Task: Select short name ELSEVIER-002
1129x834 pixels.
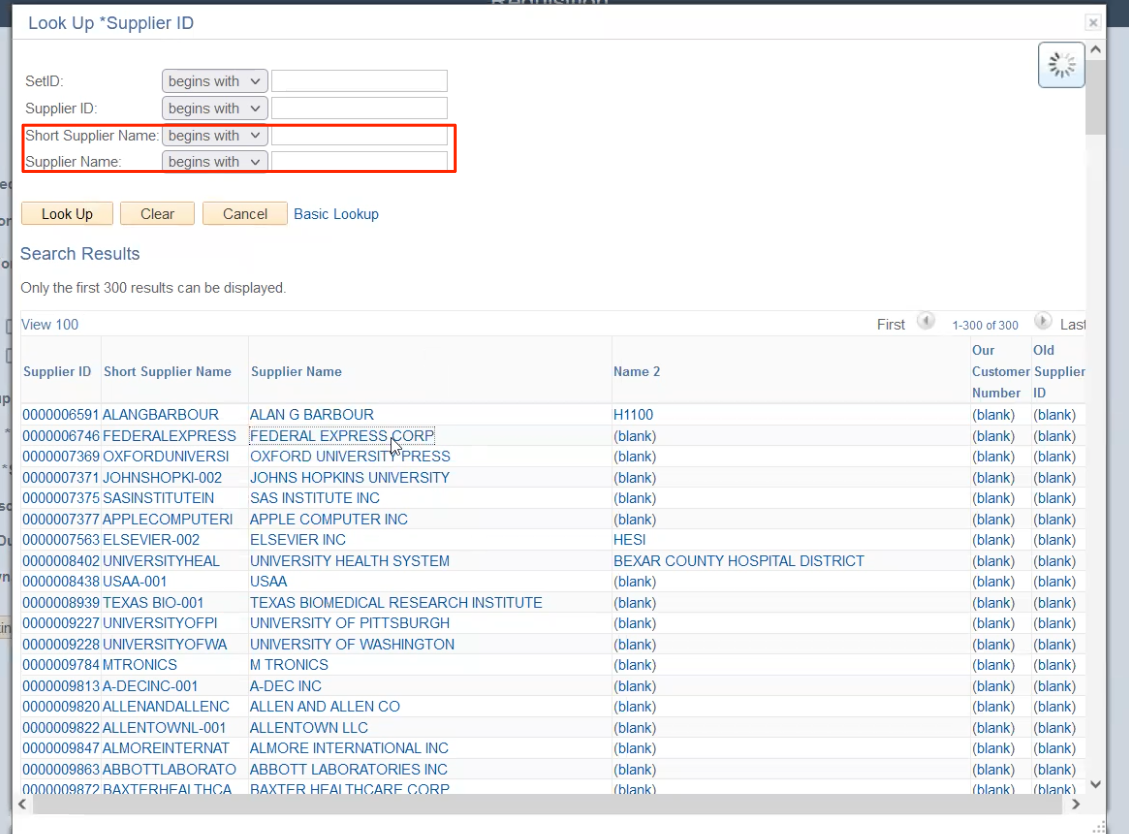Action: (151, 540)
